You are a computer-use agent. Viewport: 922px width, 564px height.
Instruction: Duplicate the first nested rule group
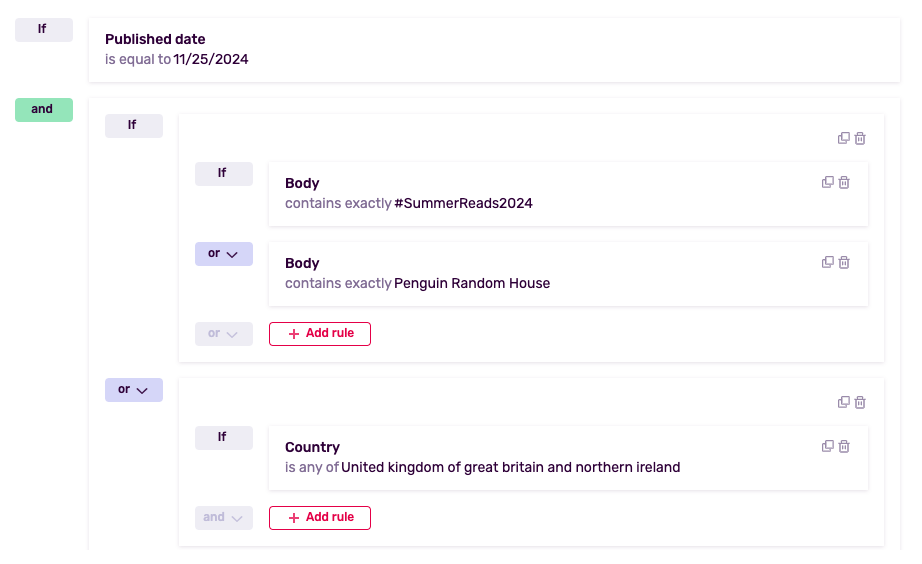[x=843, y=138]
